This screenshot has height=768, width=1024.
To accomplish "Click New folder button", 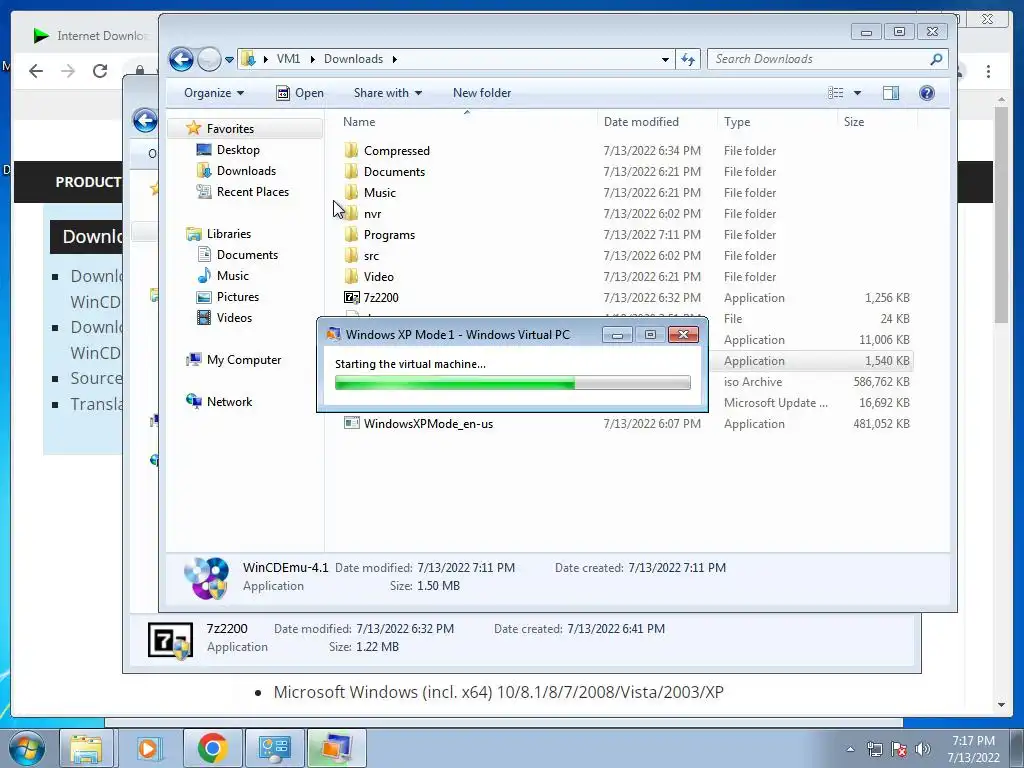I will click(x=482, y=93).
